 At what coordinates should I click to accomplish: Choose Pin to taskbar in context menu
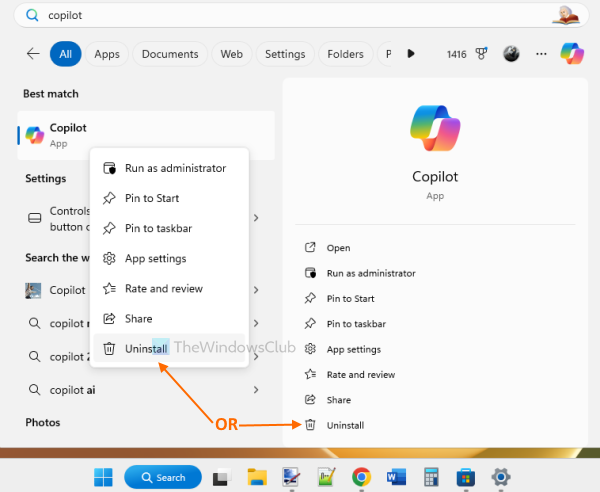point(169,228)
